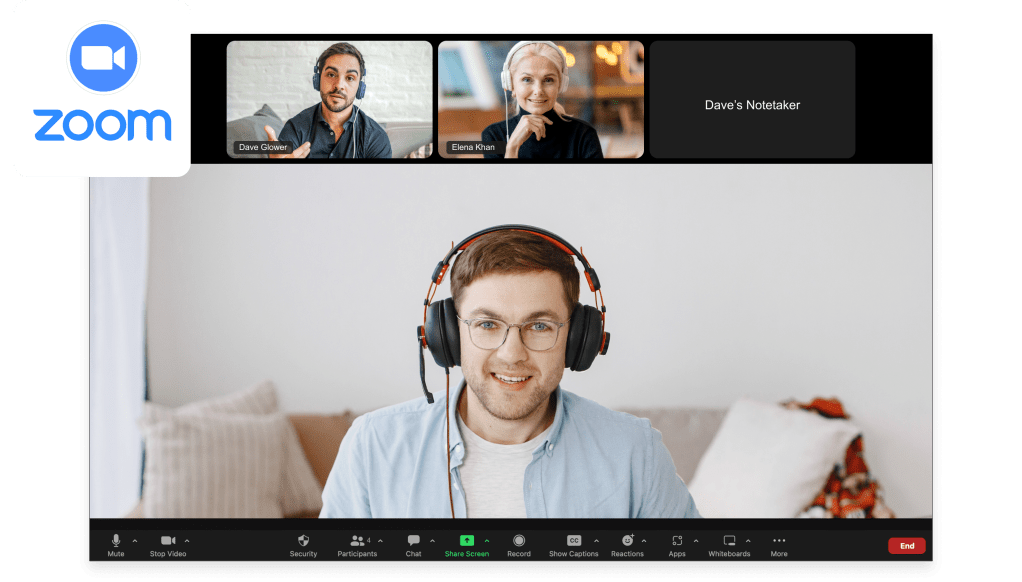Image resolution: width=1022 pixels, height=582 pixels.
Task: Mute the microphone
Action: click(x=116, y=541)
